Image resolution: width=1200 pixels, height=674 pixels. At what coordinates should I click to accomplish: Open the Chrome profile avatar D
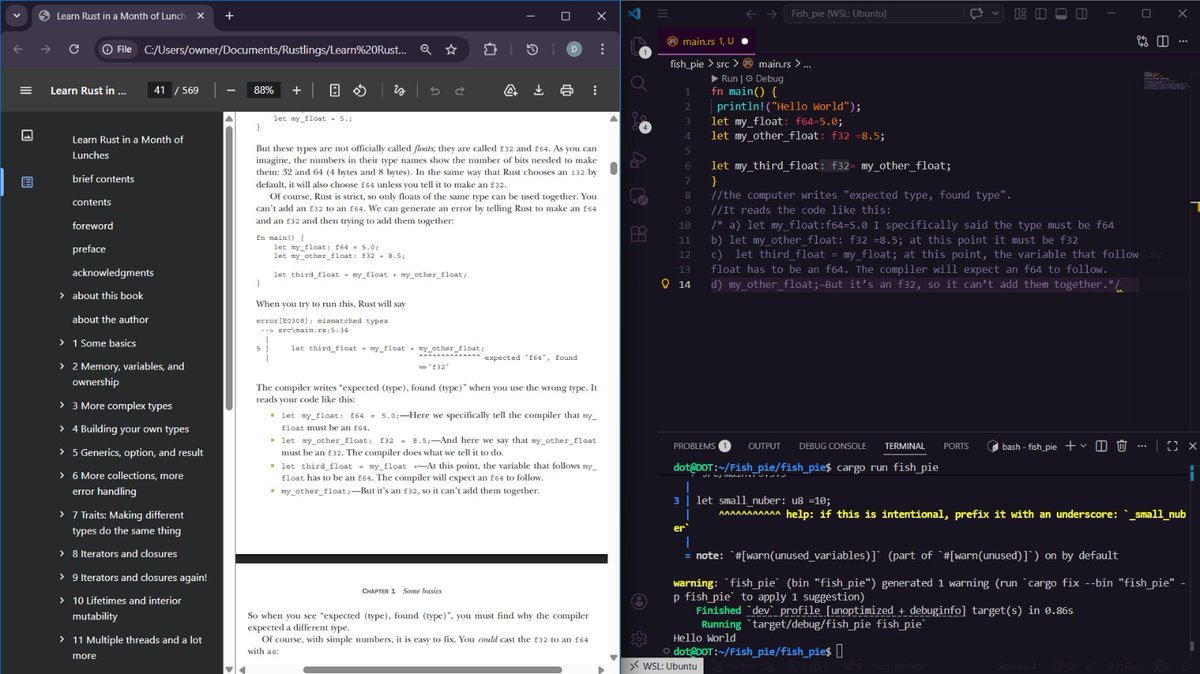[574, 49]
